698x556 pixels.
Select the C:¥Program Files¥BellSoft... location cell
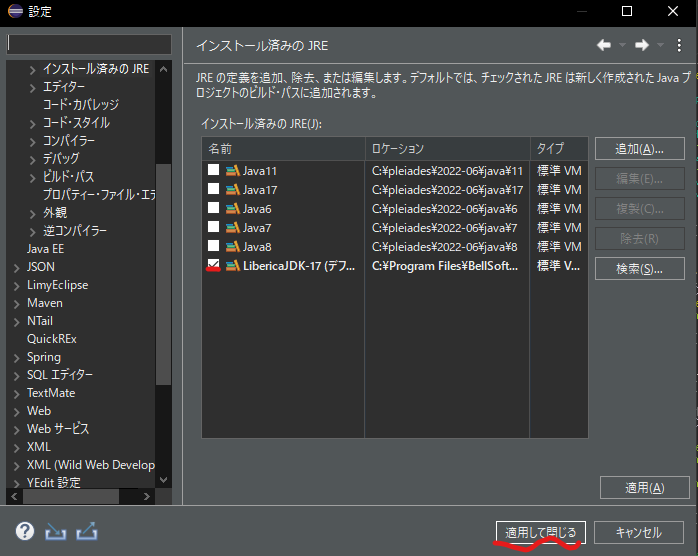pyautogui.click(x=445, y=266)
